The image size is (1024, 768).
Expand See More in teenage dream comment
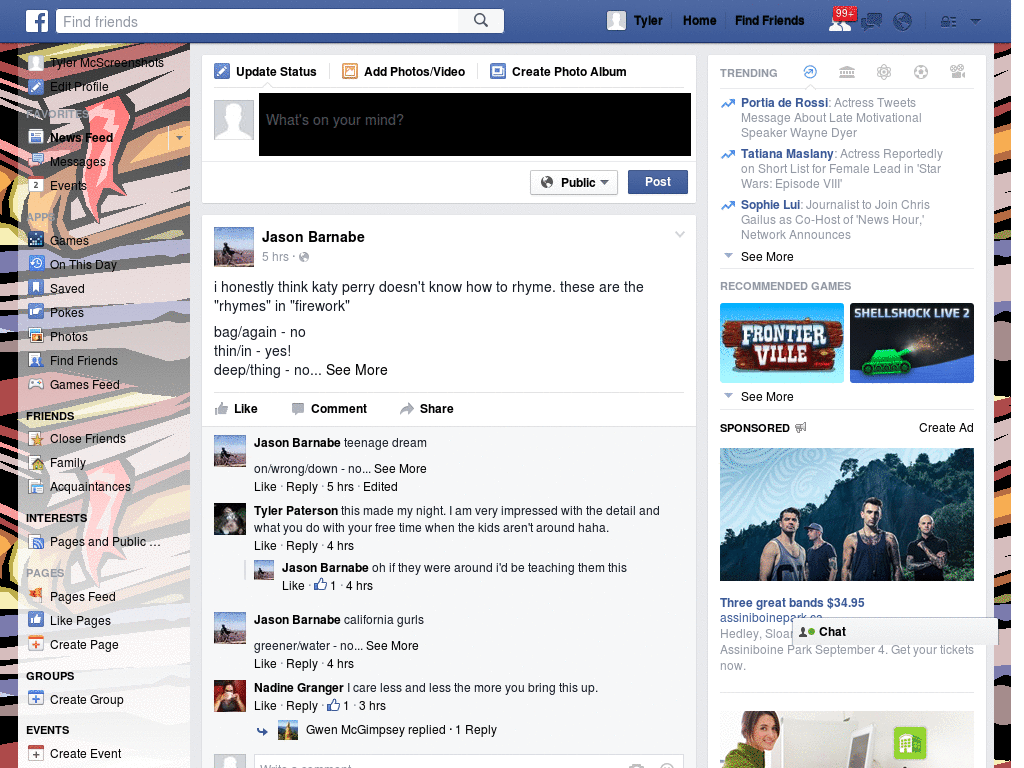click(x=400, y=469)
